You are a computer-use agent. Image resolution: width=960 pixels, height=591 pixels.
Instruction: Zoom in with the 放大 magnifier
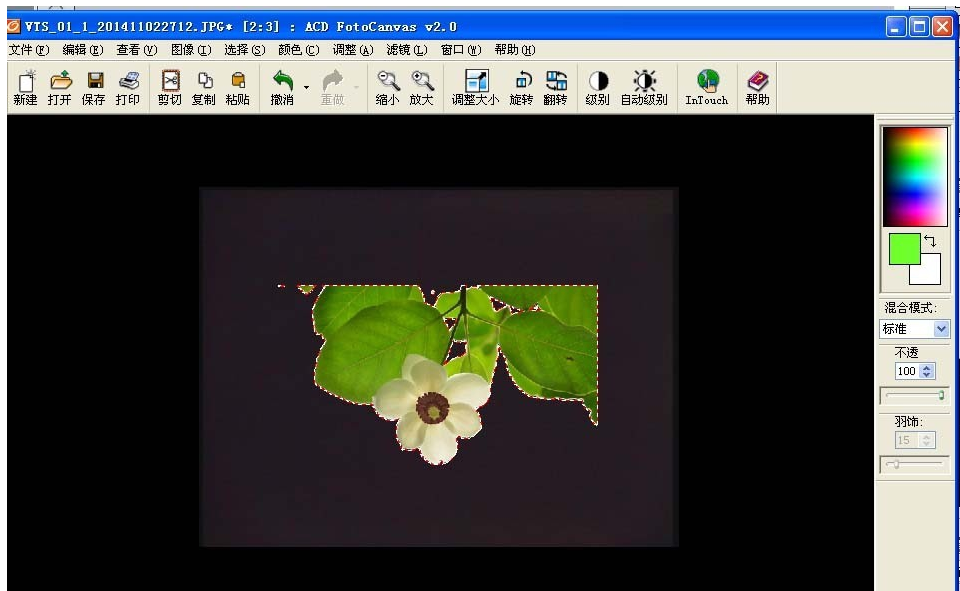coord(422,87)
